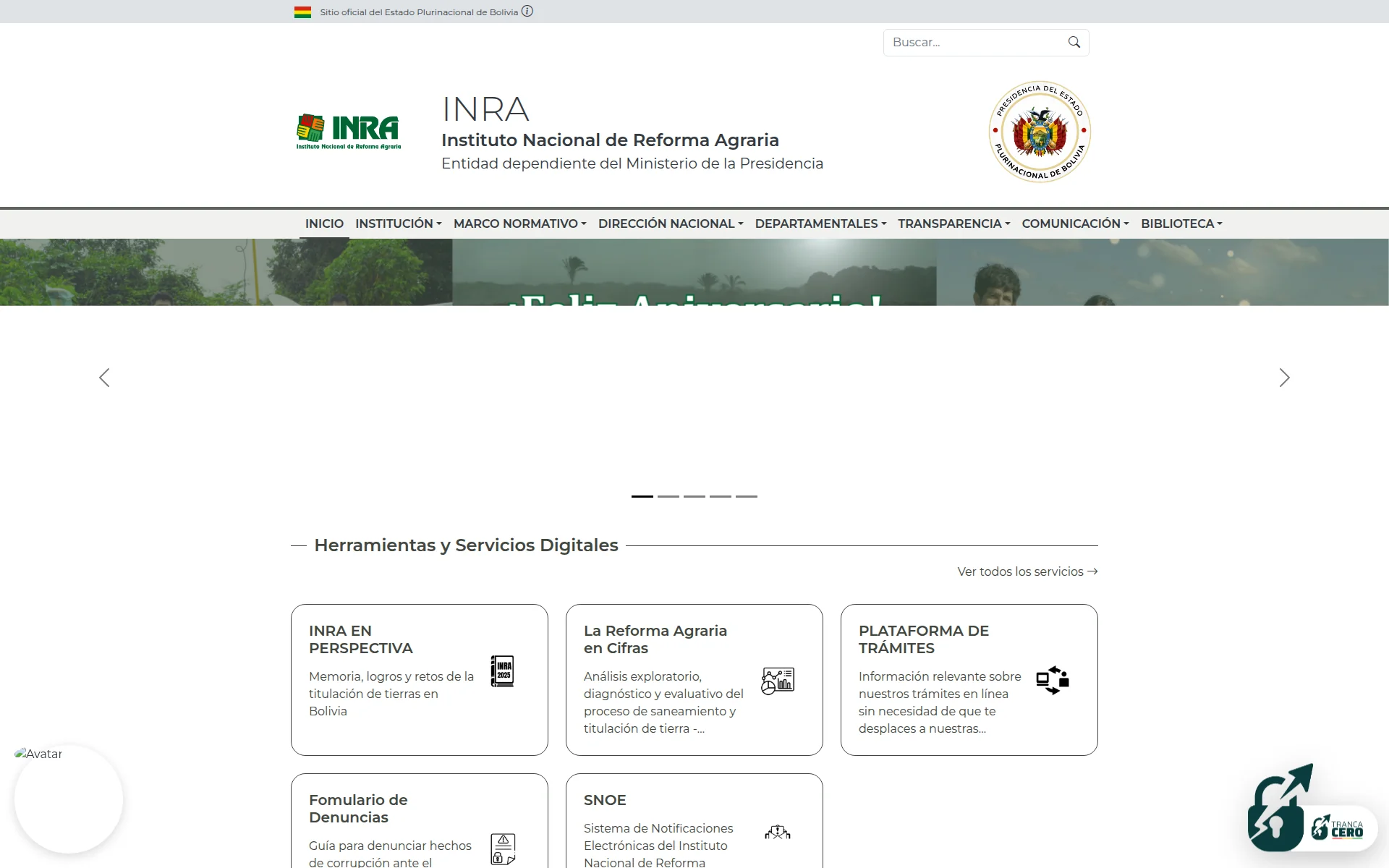Open INRA EN PERSPECTIVA card title
This screenshot has height=868, width=1389.
click(360, 639)
